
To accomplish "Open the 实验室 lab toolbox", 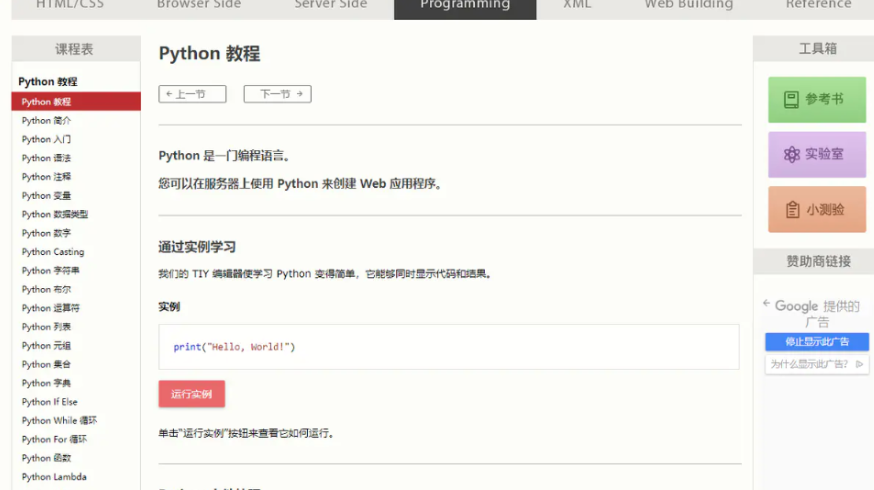I will (x=817, y=154).
